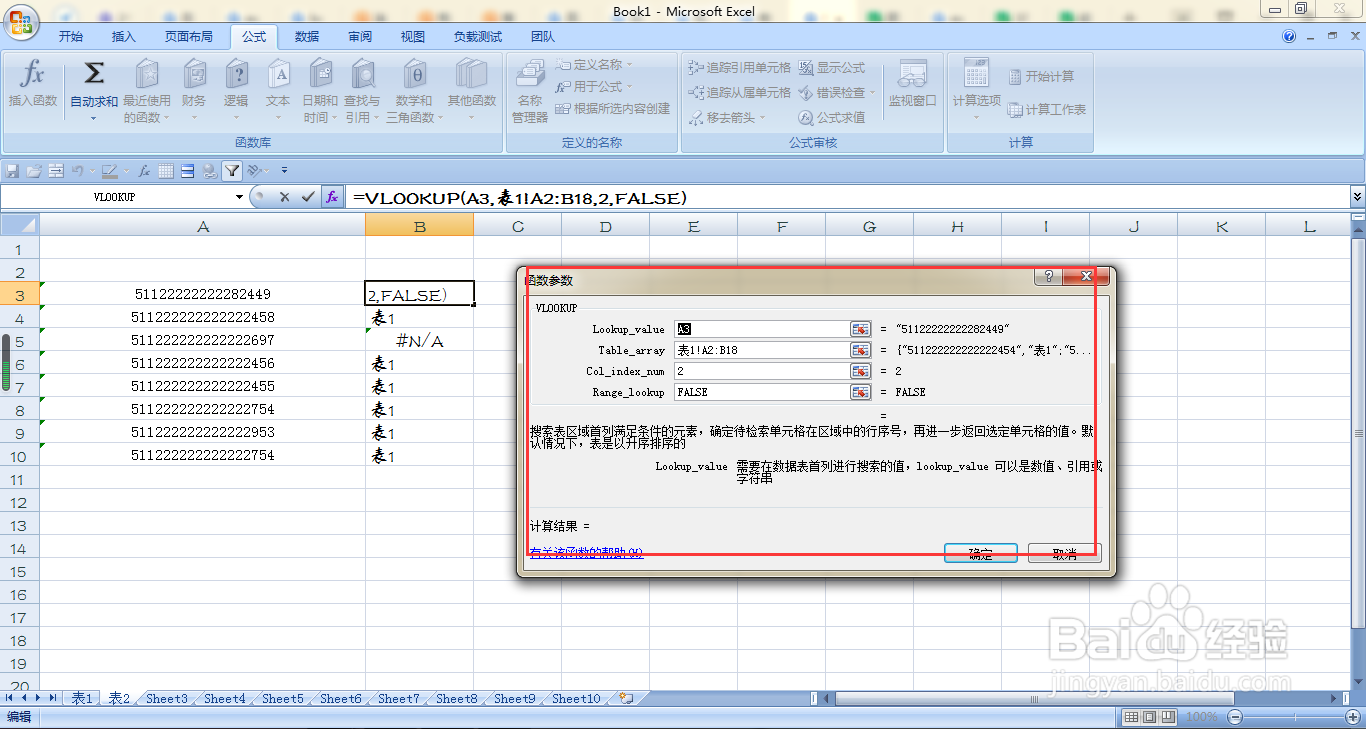
Task: Click the confirm checkmark in formula bar
Action: click(x=308, y=198)
